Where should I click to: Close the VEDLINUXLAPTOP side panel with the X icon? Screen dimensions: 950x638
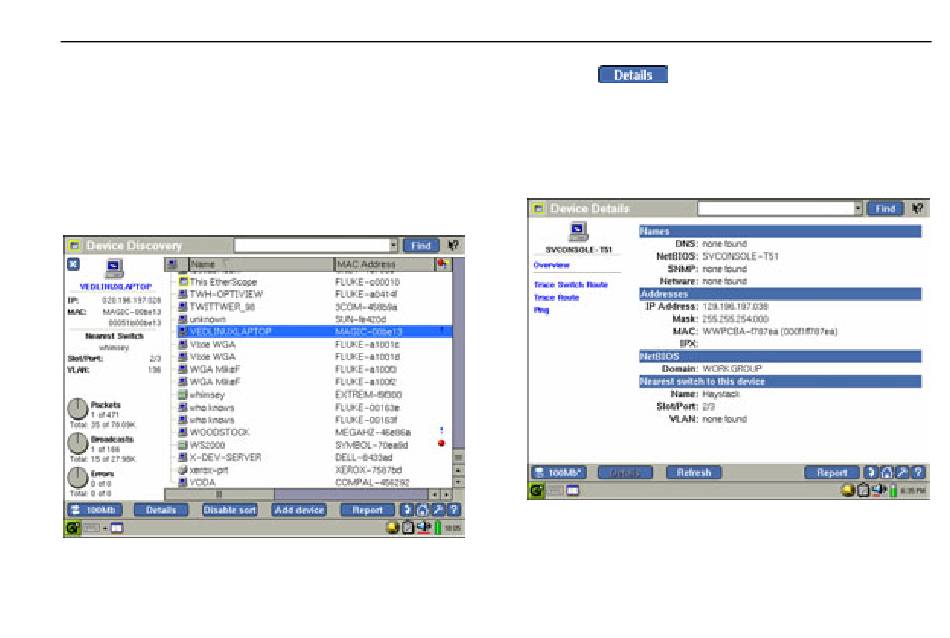tap(73, 264)
